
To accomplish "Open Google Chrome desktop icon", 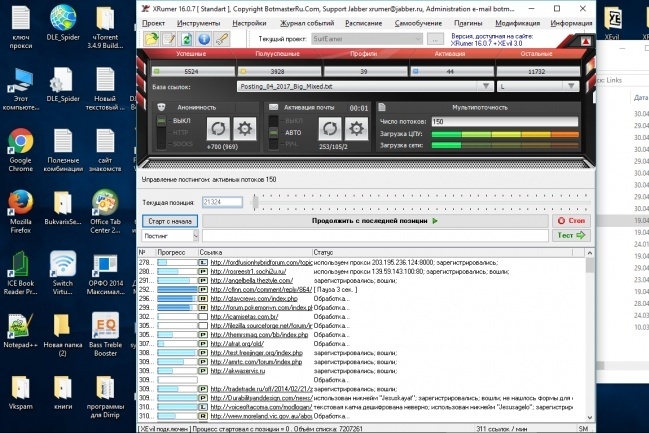I will (x=21, y=150).
